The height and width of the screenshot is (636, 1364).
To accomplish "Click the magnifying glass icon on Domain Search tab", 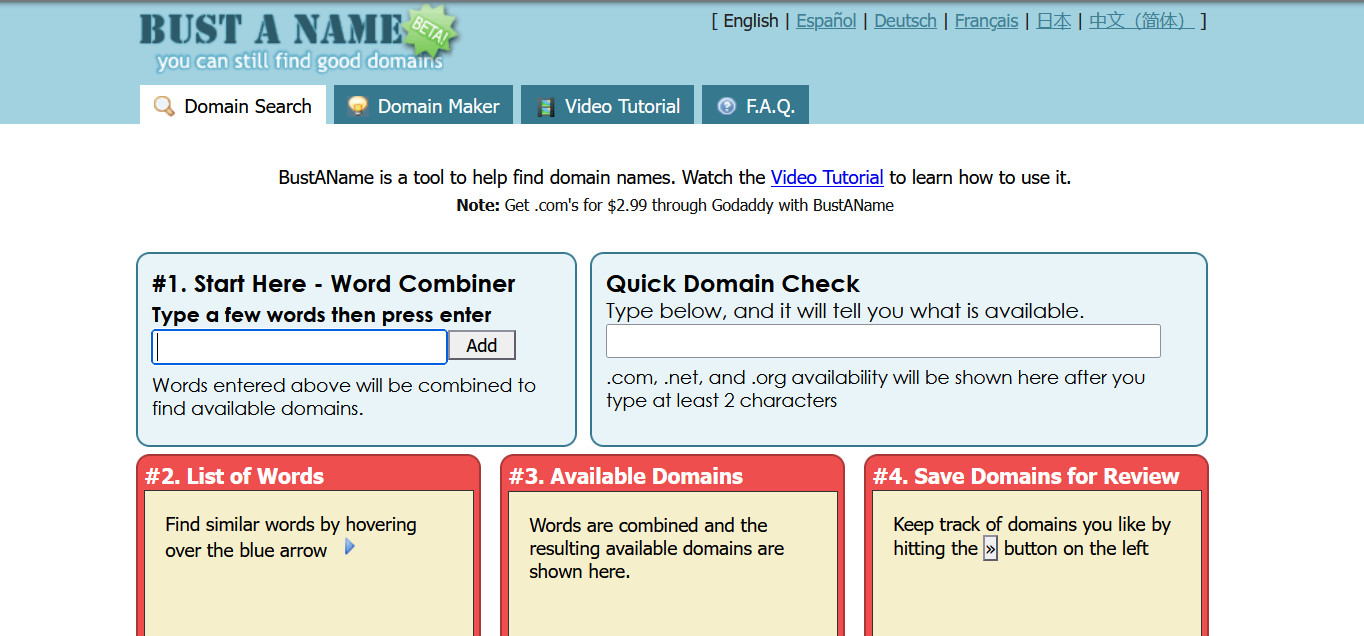I will [164, 106].
